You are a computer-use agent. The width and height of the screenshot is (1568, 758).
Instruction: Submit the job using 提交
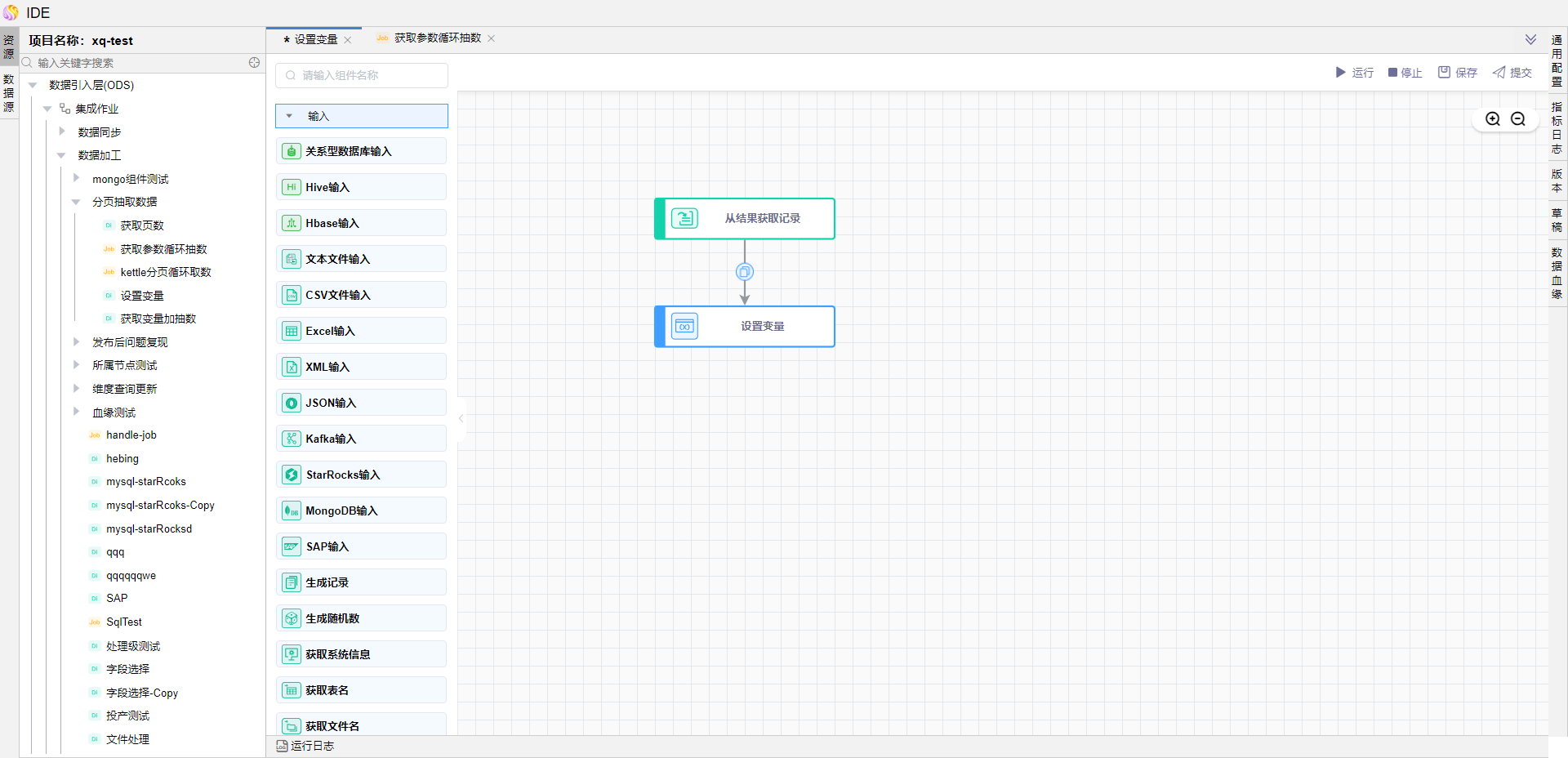[x=1512, y=73]
